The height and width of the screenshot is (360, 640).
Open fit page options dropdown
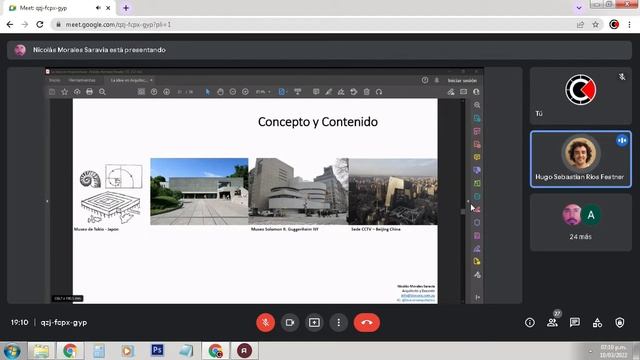coord(282,92)
